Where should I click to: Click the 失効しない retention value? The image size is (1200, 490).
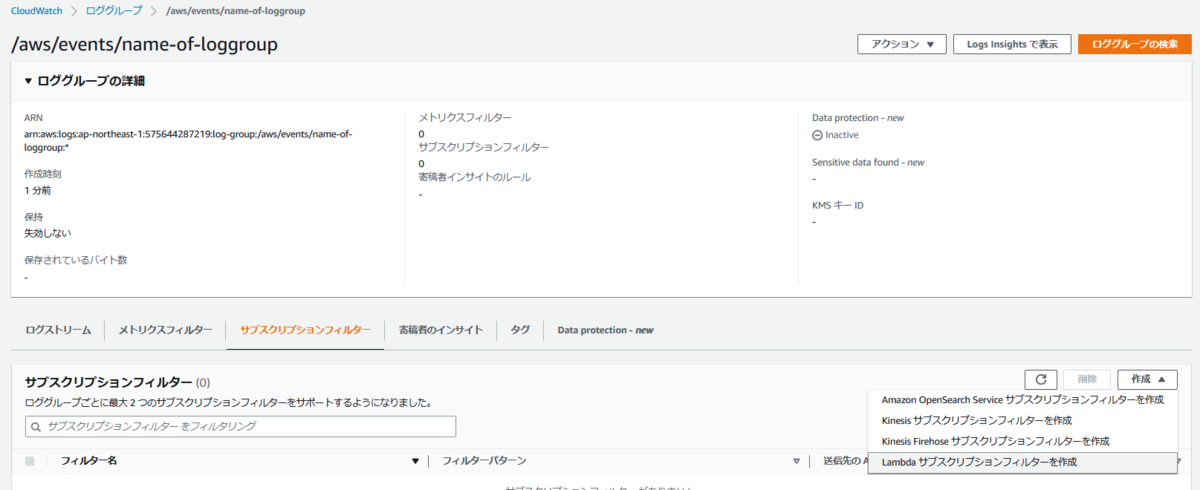point(49,233)
